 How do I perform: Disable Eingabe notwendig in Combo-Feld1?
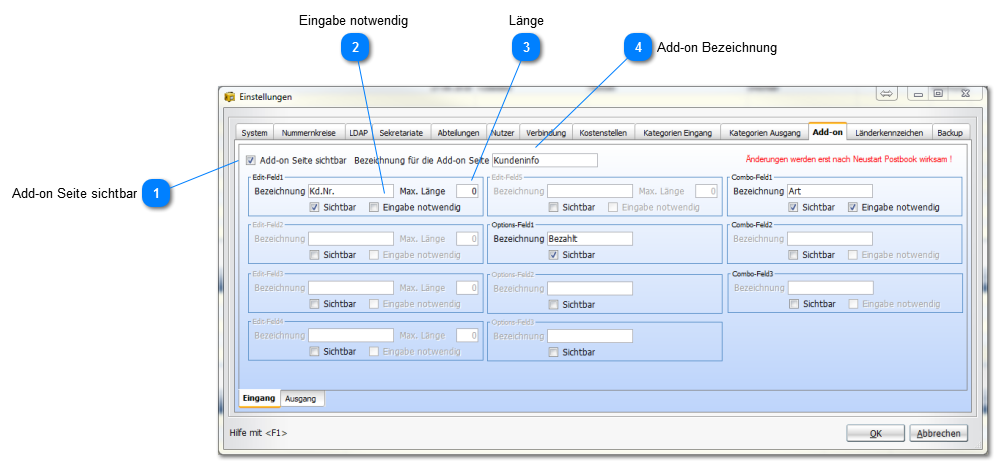click(853, 208)
